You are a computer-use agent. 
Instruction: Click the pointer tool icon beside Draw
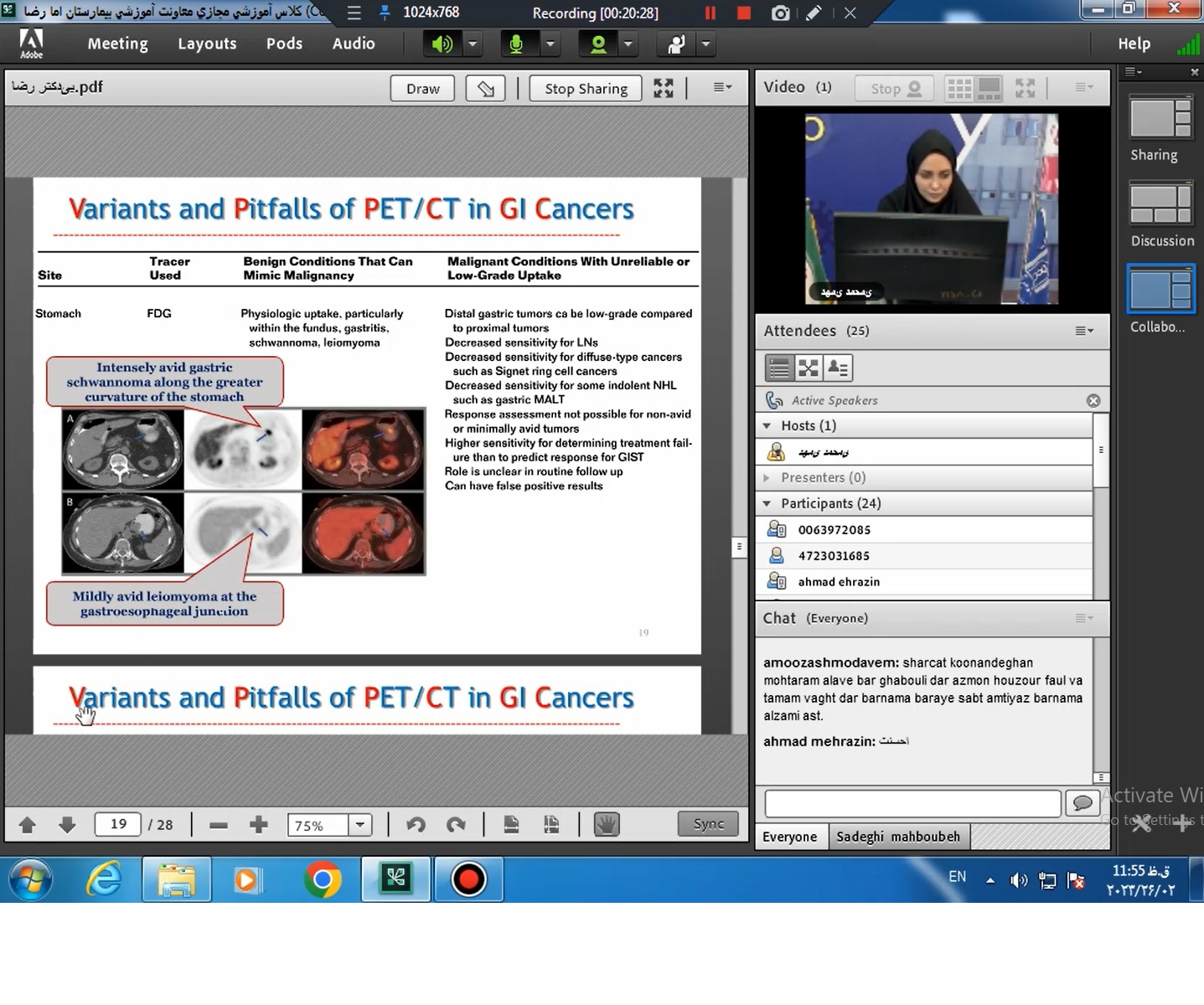point(486,89)
